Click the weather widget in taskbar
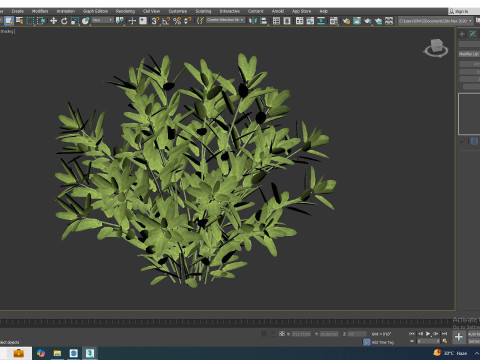 [450, 353]
